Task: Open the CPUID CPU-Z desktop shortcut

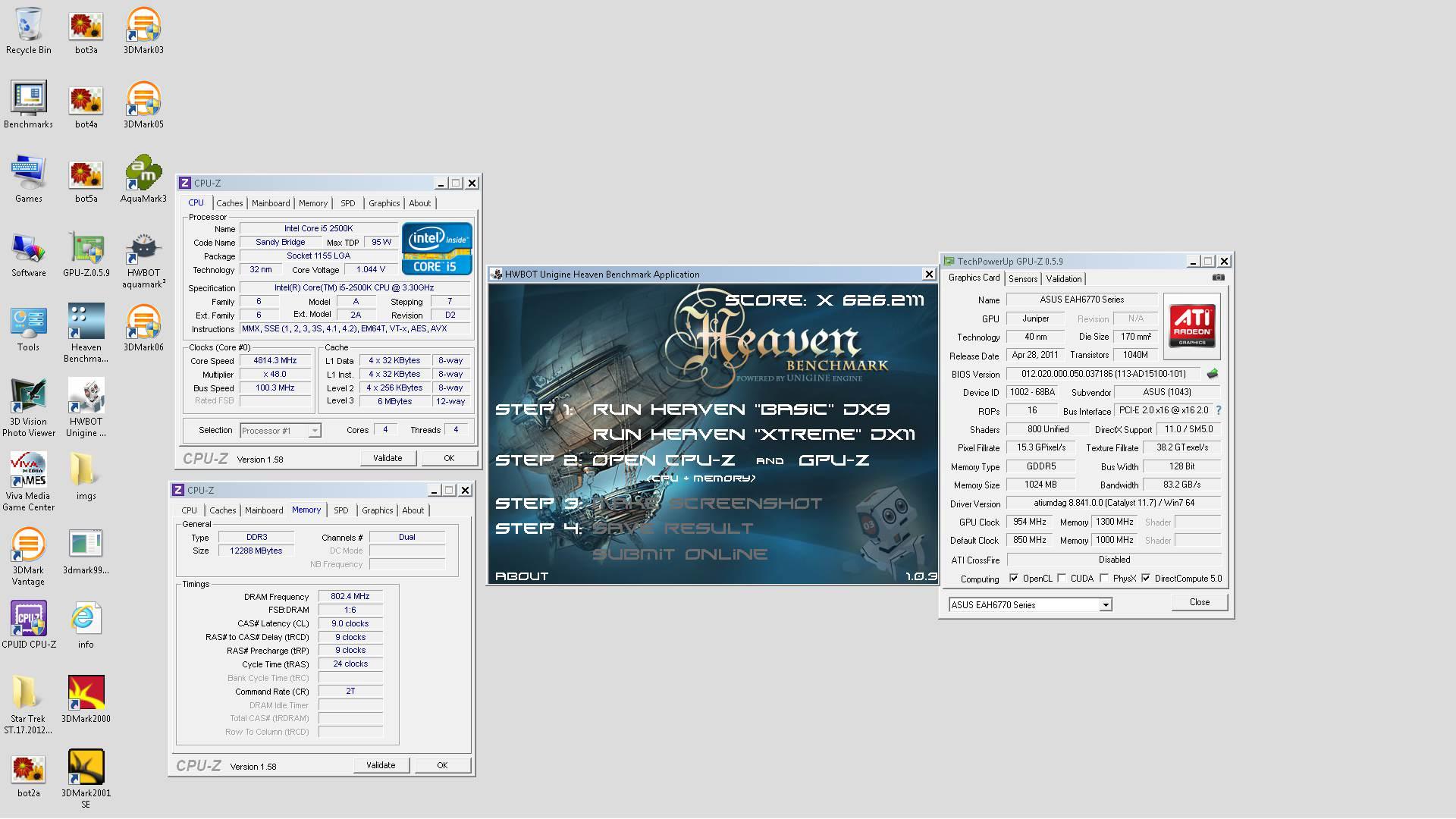Action: click(x=29, y=626)
